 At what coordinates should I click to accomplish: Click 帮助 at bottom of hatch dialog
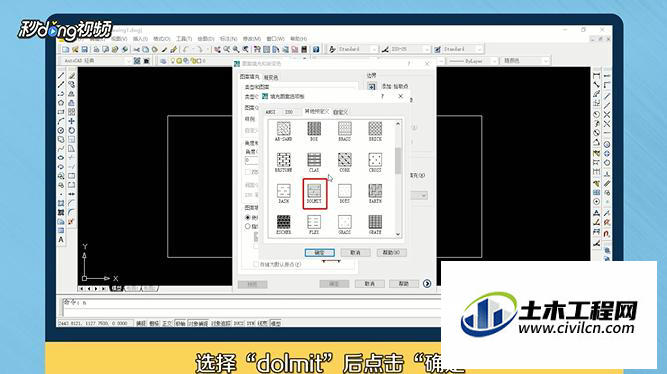[404, 284]
